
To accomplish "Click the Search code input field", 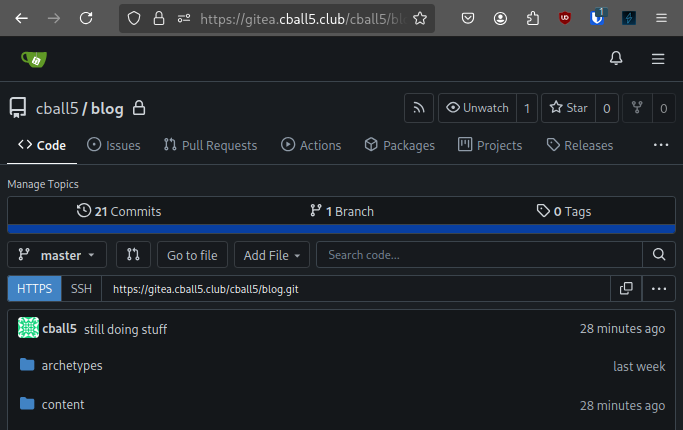I will point(479,254).
